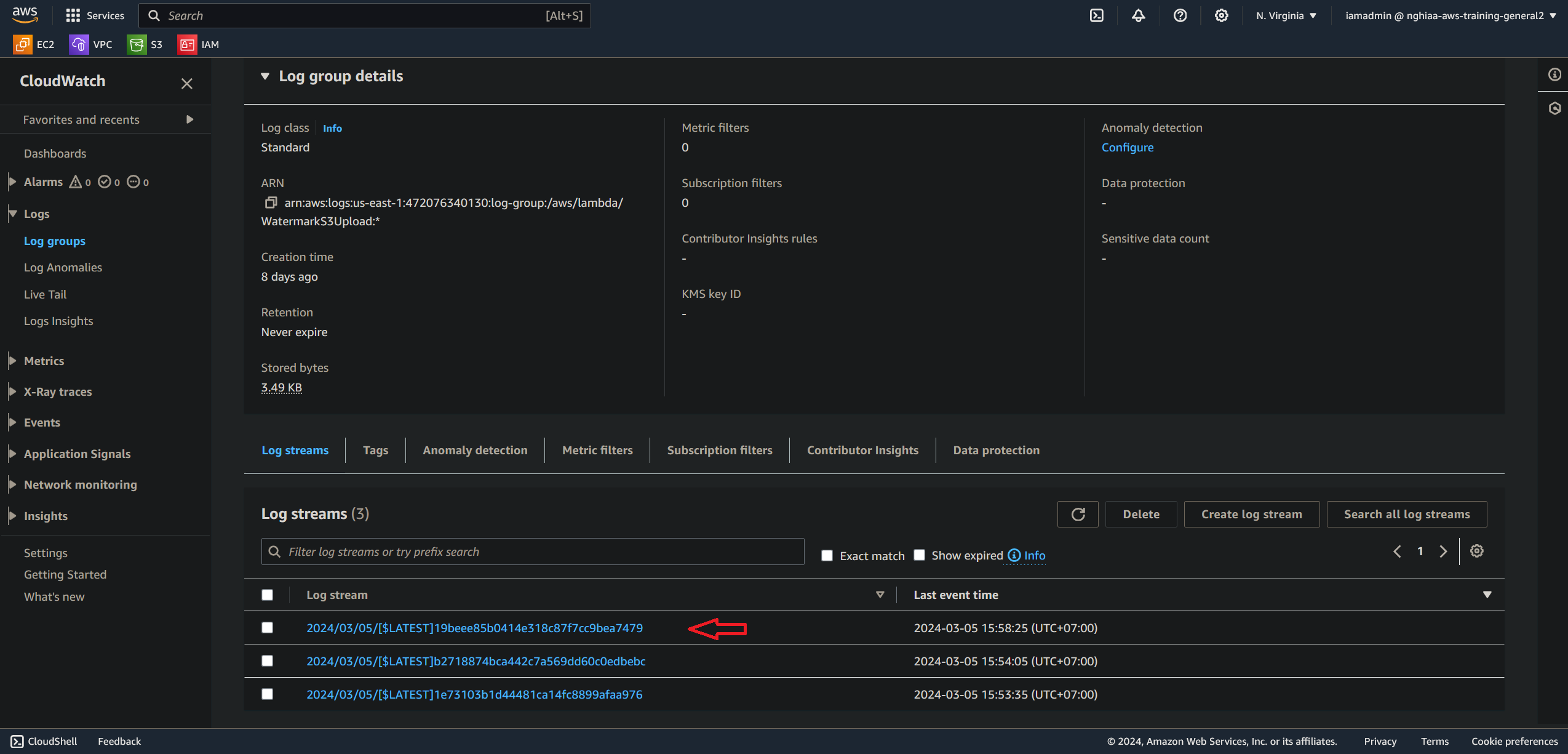Collapse the Log group details section
The image size is (1568, 754).
[x=265, y=76]
